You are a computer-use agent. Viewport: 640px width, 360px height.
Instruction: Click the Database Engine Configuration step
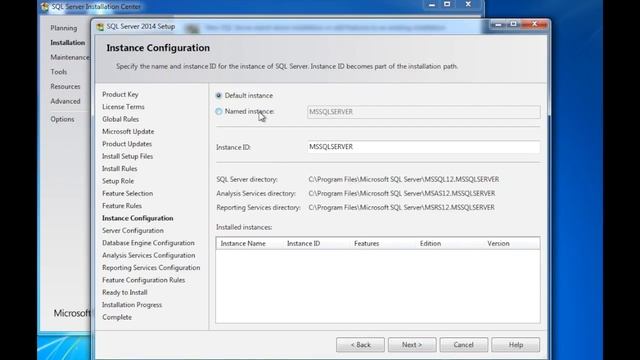[148, 243]
